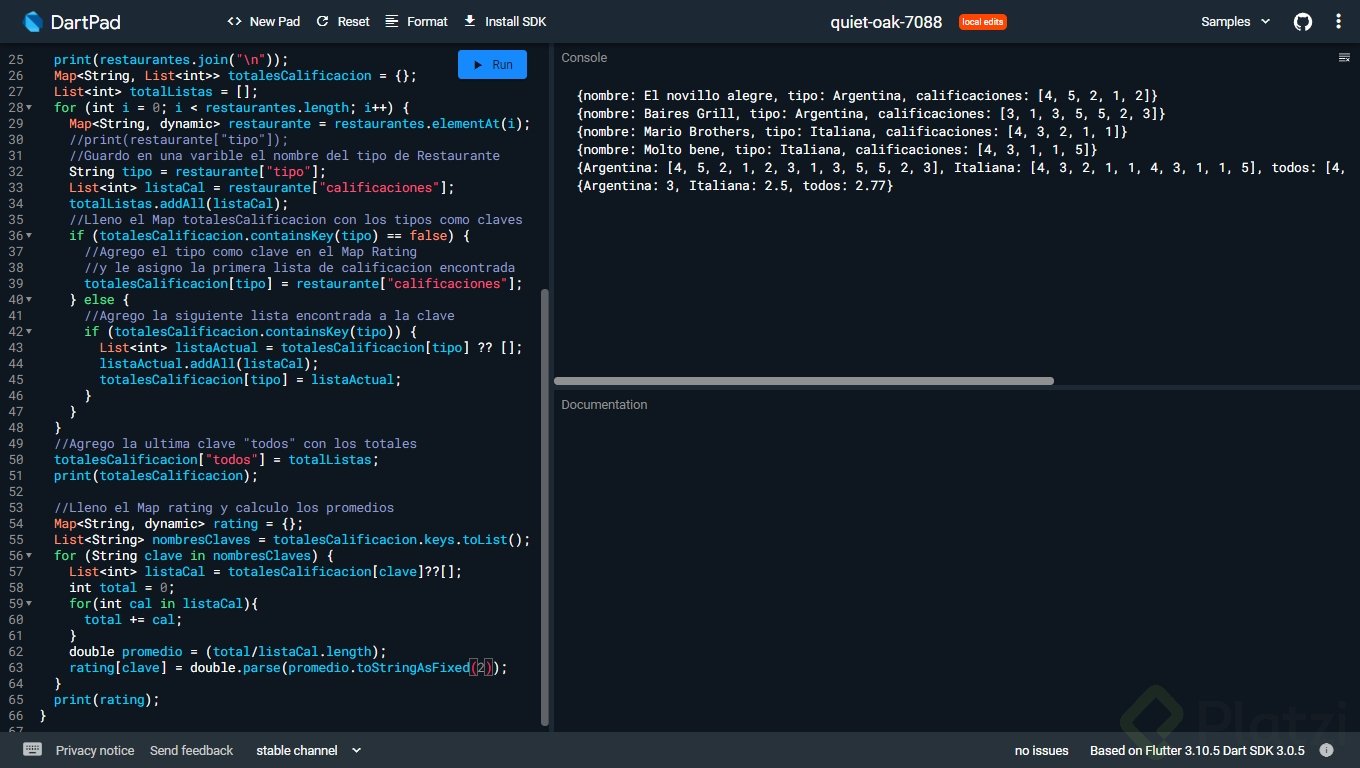Format the Dart code
The width and height of the screenshot is (1360, 768).
(x=416, y=21)
